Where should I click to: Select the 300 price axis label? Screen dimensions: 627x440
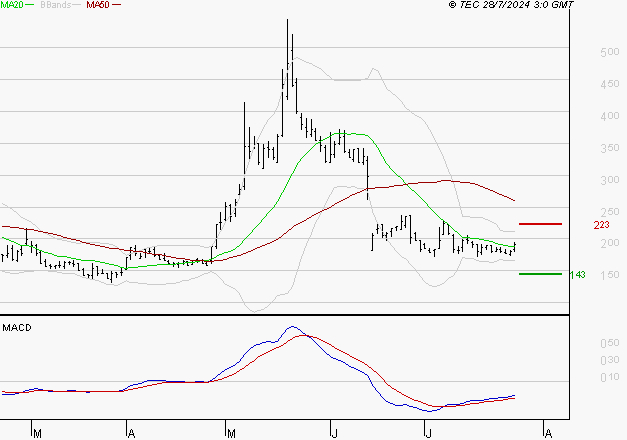click(x=610, y=180)
